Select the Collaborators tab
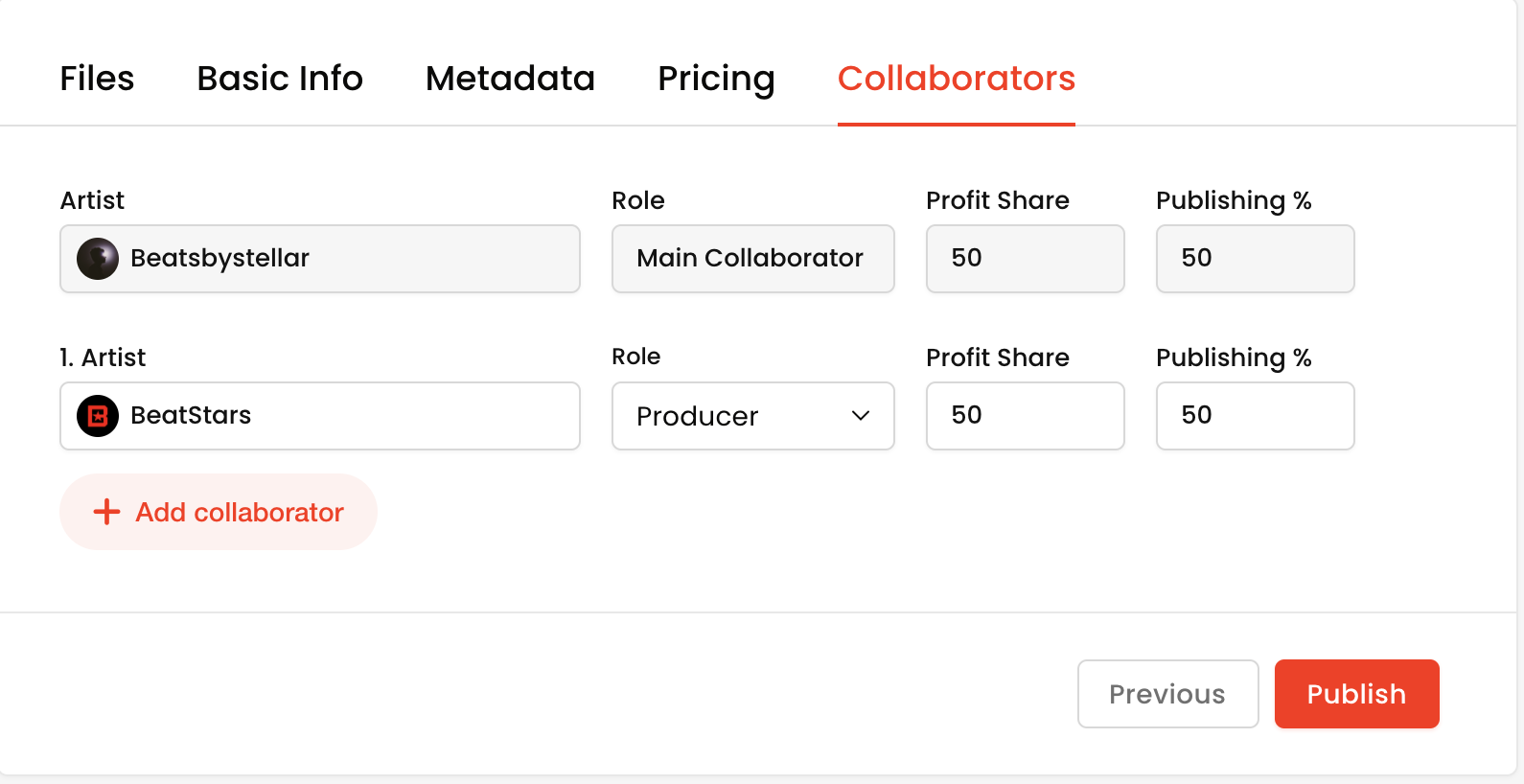Image resolution: width=1524 pixels, height=784 pixels. tap(956, 79)
